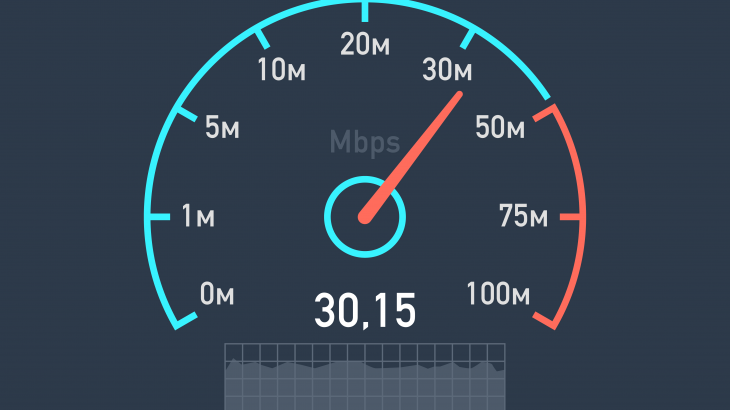
Task: Click the Mbps unit text
Action: [x=365, y=142]
